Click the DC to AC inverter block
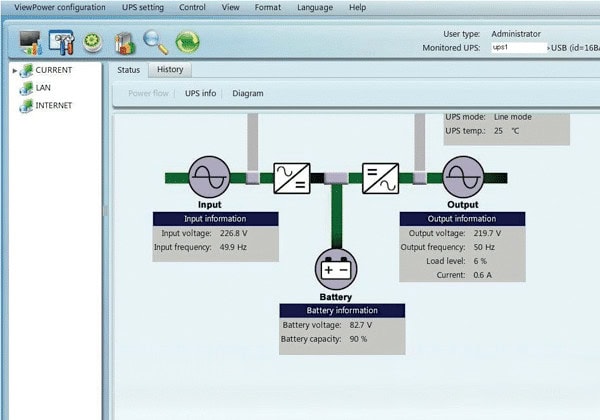Image resolution: width=600 pixels, height=420 pixels. 380,178
